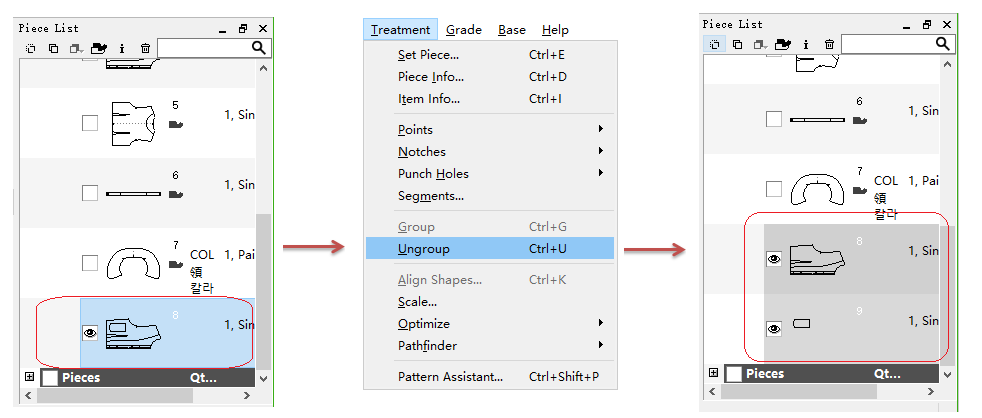Open the Grade menu
982x418 pixels.
pos(464,30)
